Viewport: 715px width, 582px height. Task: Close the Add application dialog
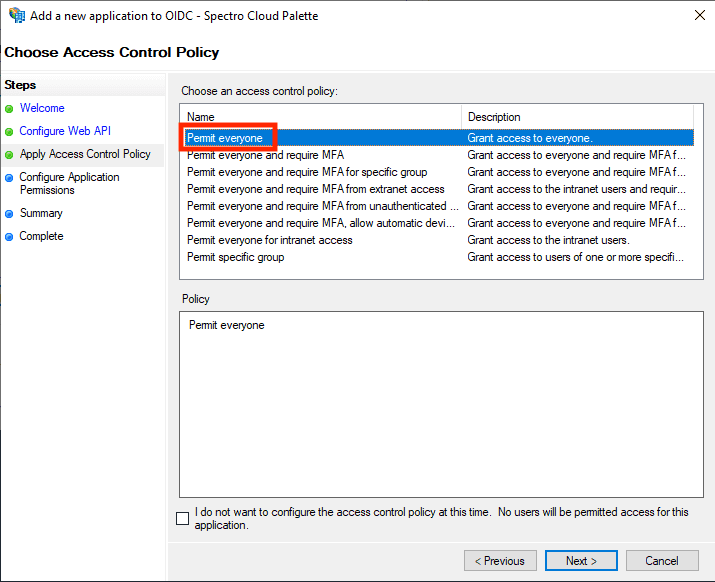tap(700, 15)
